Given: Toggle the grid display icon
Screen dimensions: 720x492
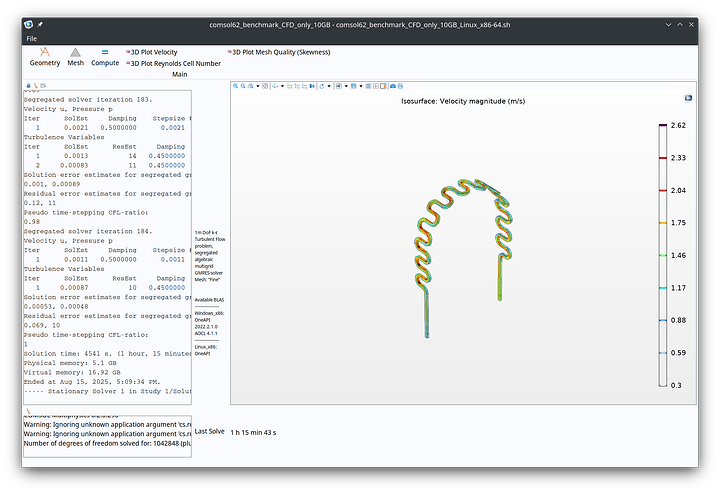Looking at the screenshot, I should coord(368,86).
